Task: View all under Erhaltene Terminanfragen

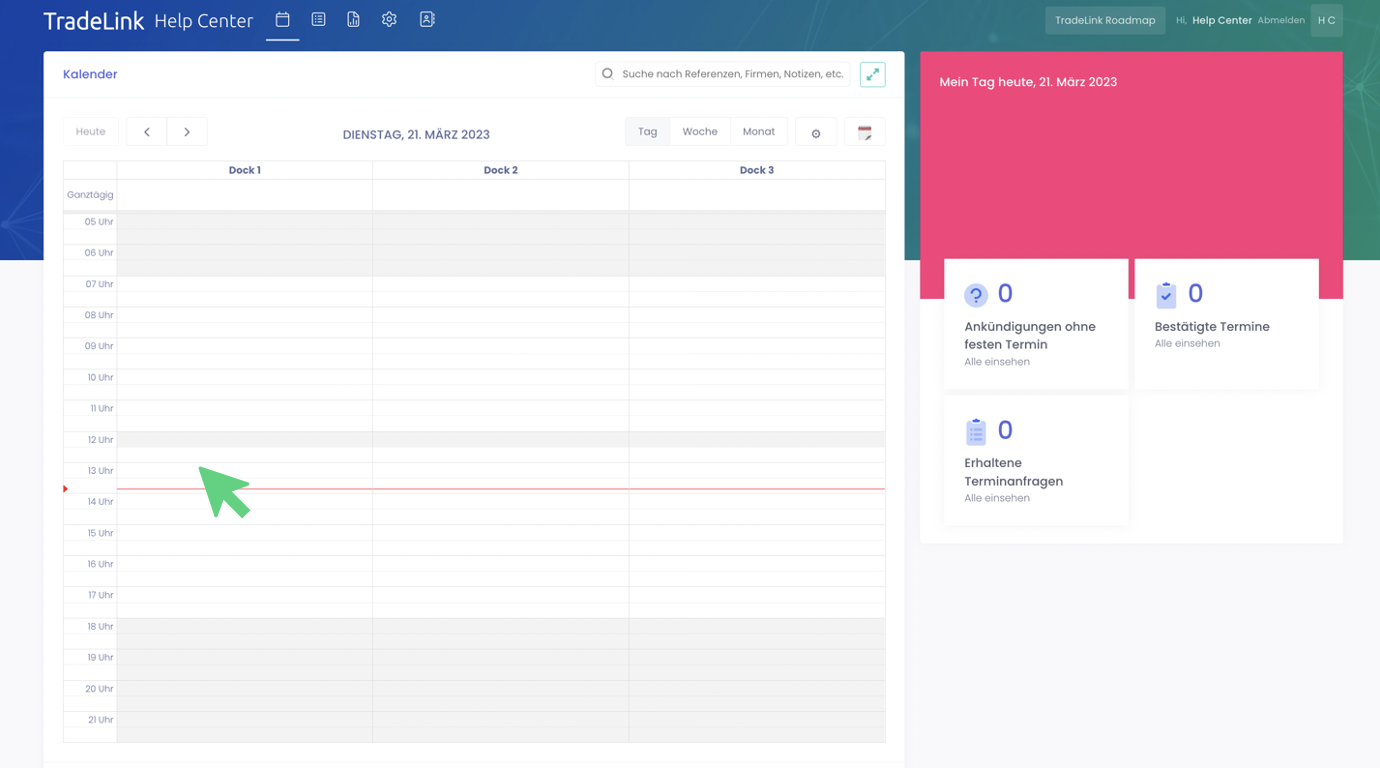Action: (997, 498)
